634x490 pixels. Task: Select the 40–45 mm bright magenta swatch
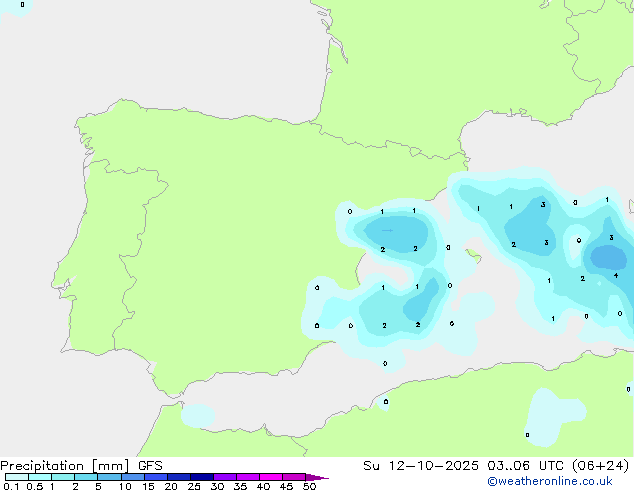[271, 477]
